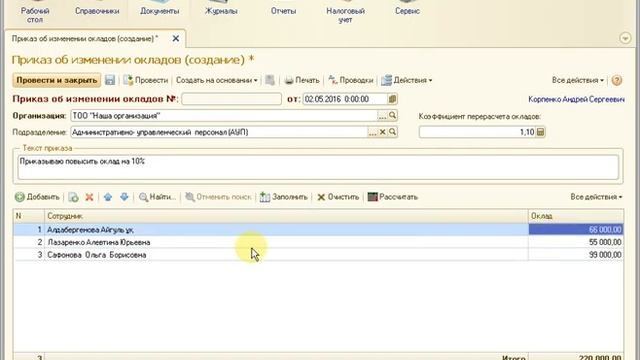Close the Приказ об изменении окладов tab
The image size is (640, 360).
(176, 39)
